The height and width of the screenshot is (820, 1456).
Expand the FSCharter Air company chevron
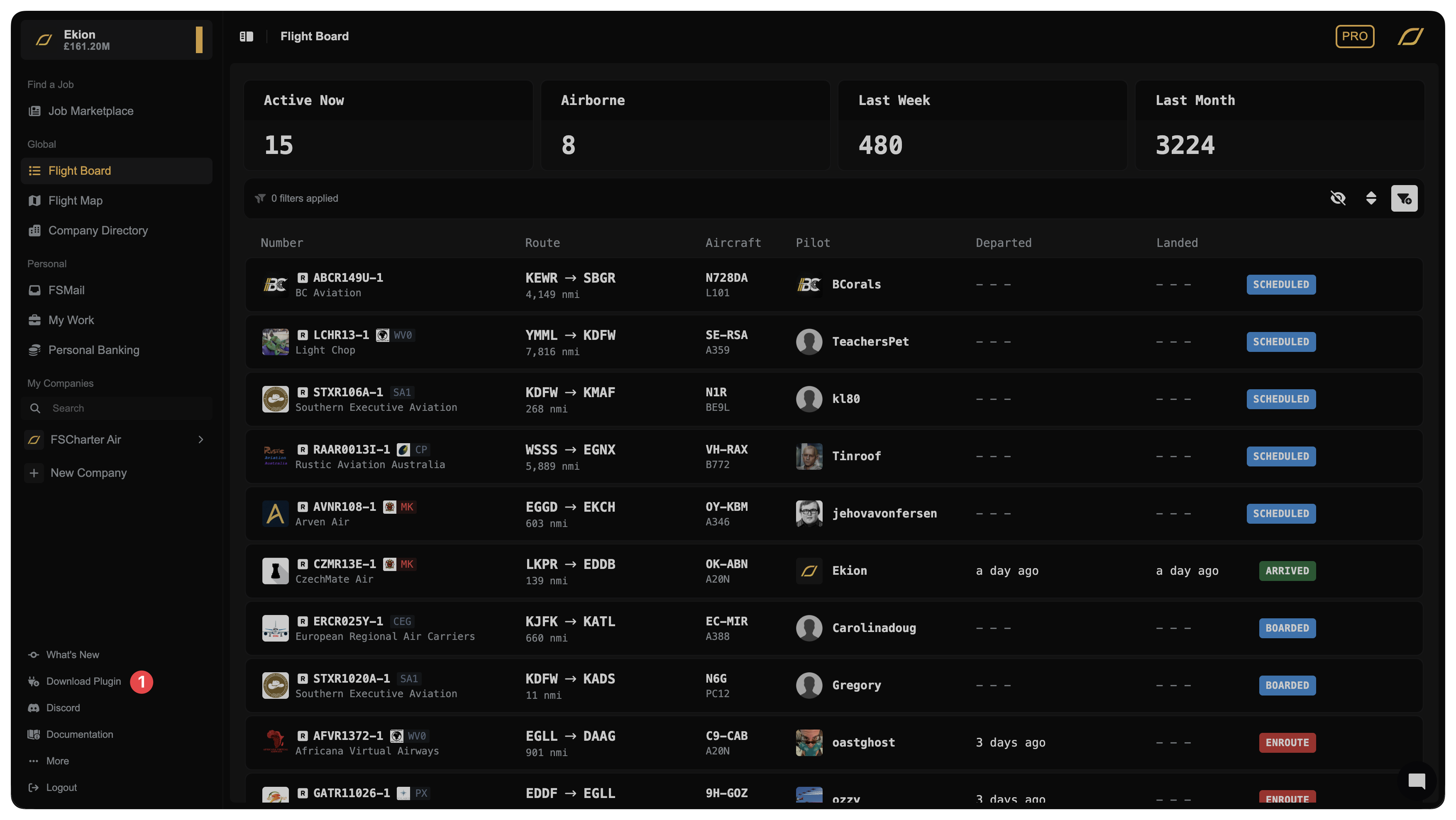click(200, 439)
